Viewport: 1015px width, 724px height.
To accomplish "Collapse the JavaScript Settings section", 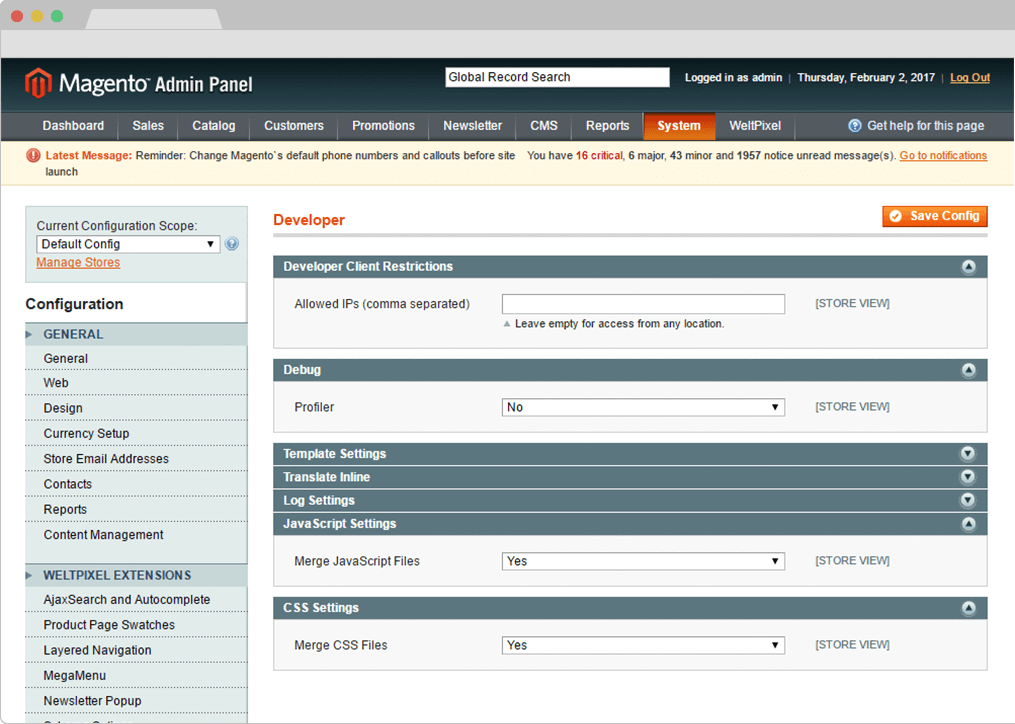I will click(x=968, y=524).
